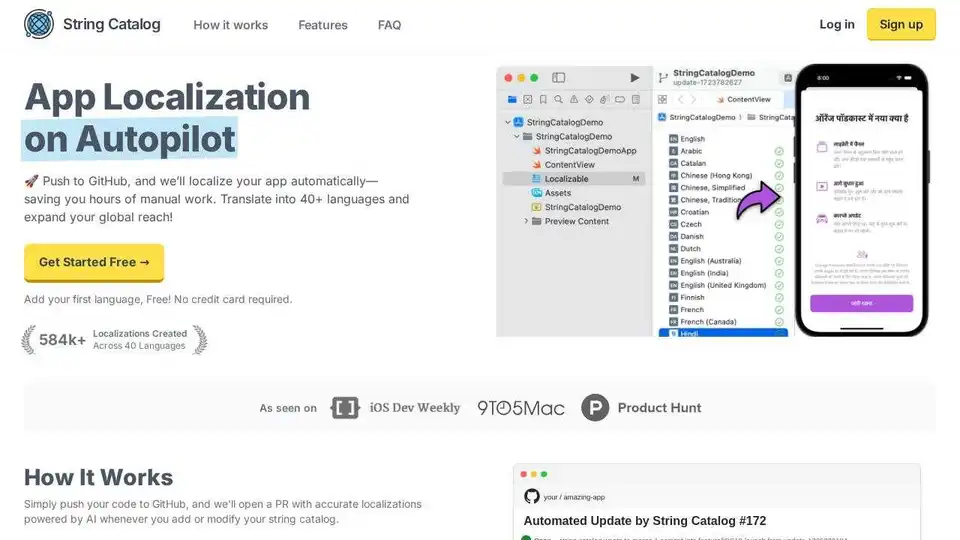Image resolution: width=960 pixels, height=540 pixels.
Task: Select Finnish in the language list
Action: click(x=686, y=298)
